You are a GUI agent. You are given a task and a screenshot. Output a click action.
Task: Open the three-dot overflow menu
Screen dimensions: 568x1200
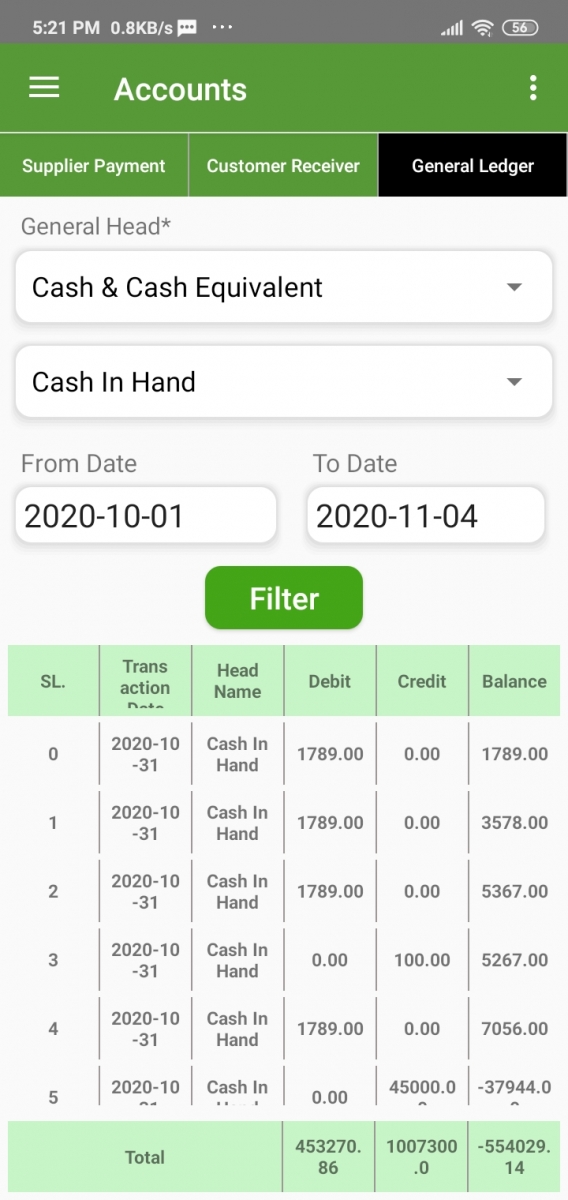pos(533,88)
